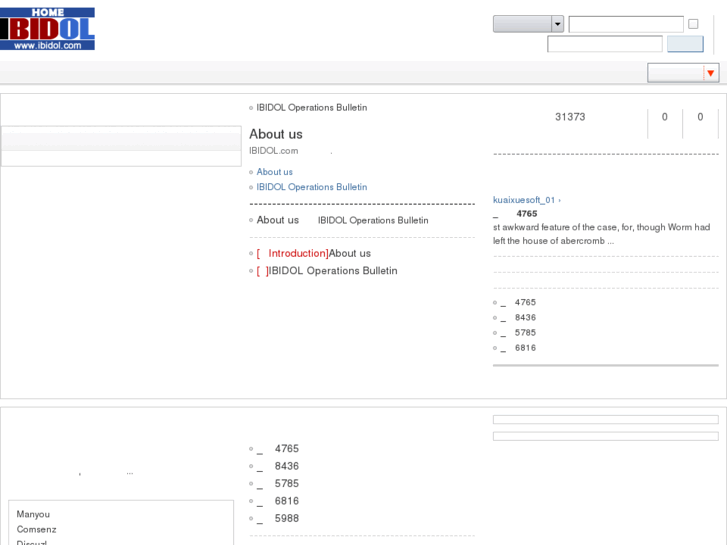This screenshot has width=727, height=545.
Task: Click the IBIDOL.com subtitle text
Action: (x=274, y=151)
